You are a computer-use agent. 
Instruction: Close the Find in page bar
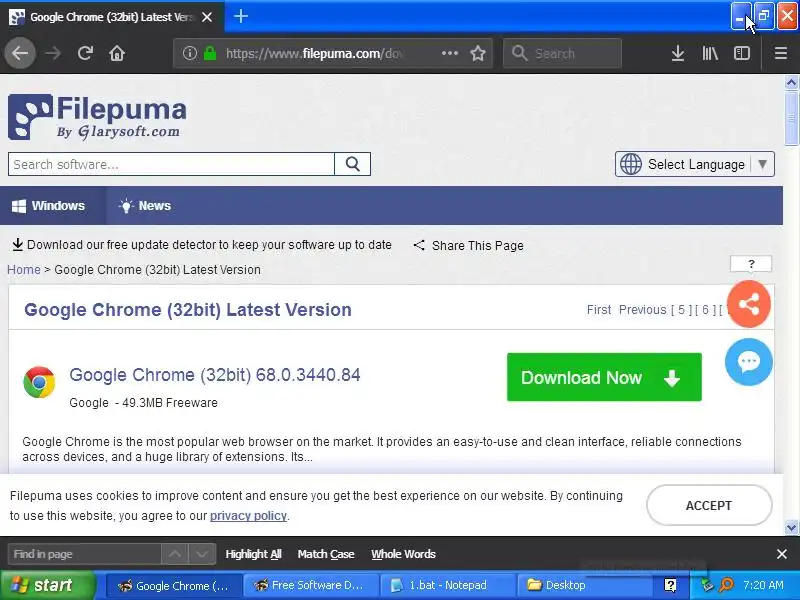point(782,554)
